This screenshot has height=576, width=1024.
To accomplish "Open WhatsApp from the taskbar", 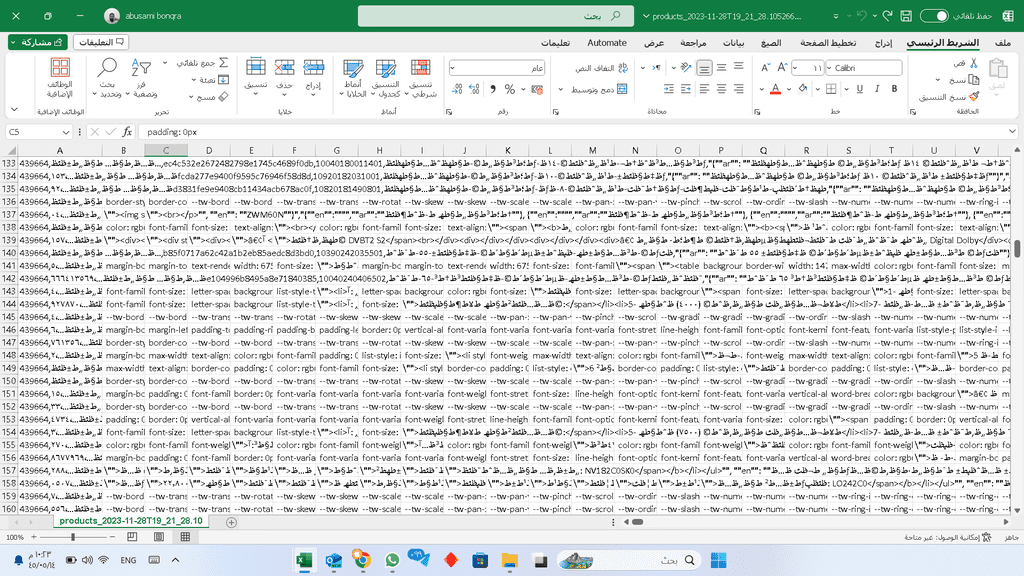I will pyautogui.click(x=392, y=560).
